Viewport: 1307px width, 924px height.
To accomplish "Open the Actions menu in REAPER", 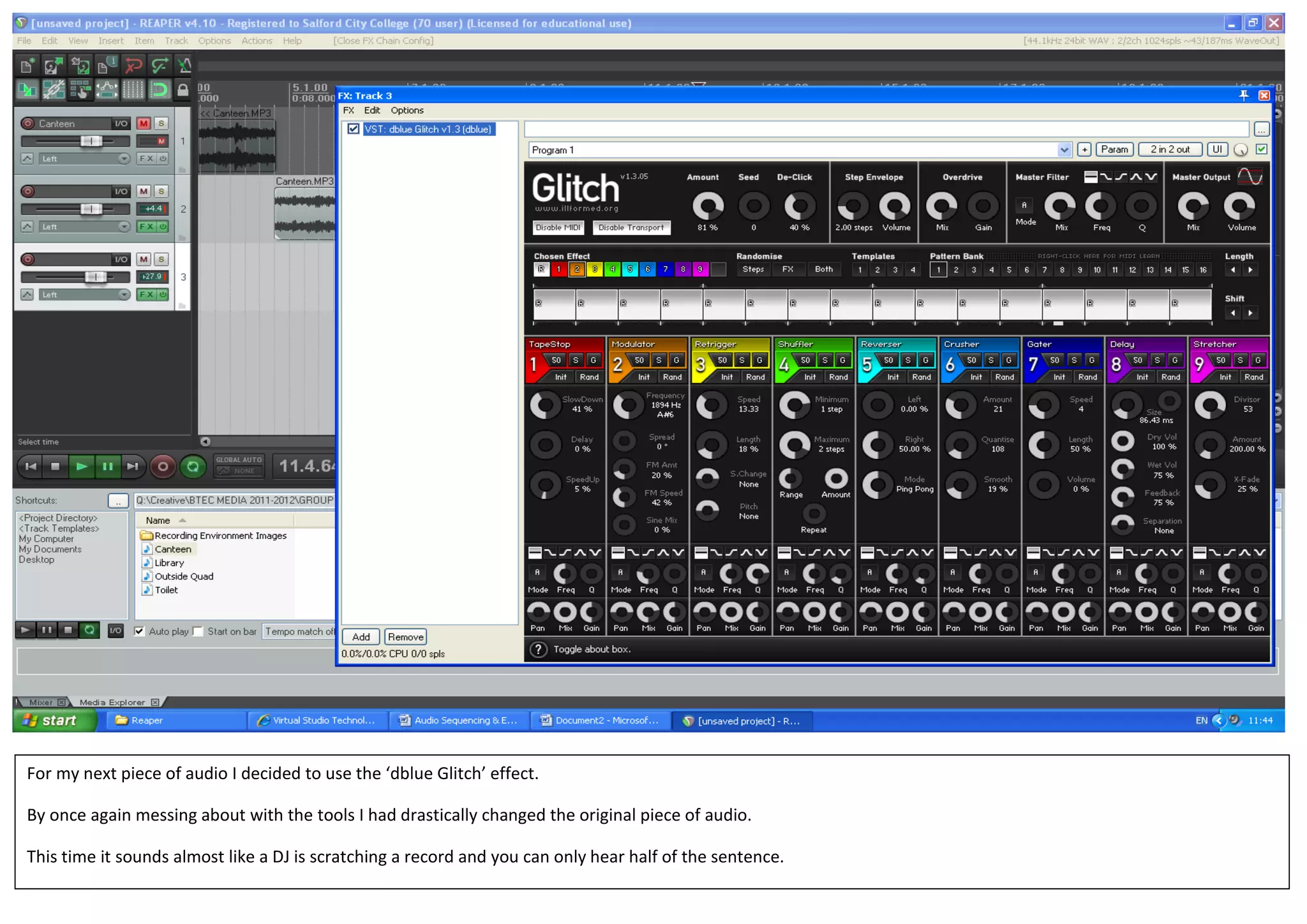I will click(257, 41).
